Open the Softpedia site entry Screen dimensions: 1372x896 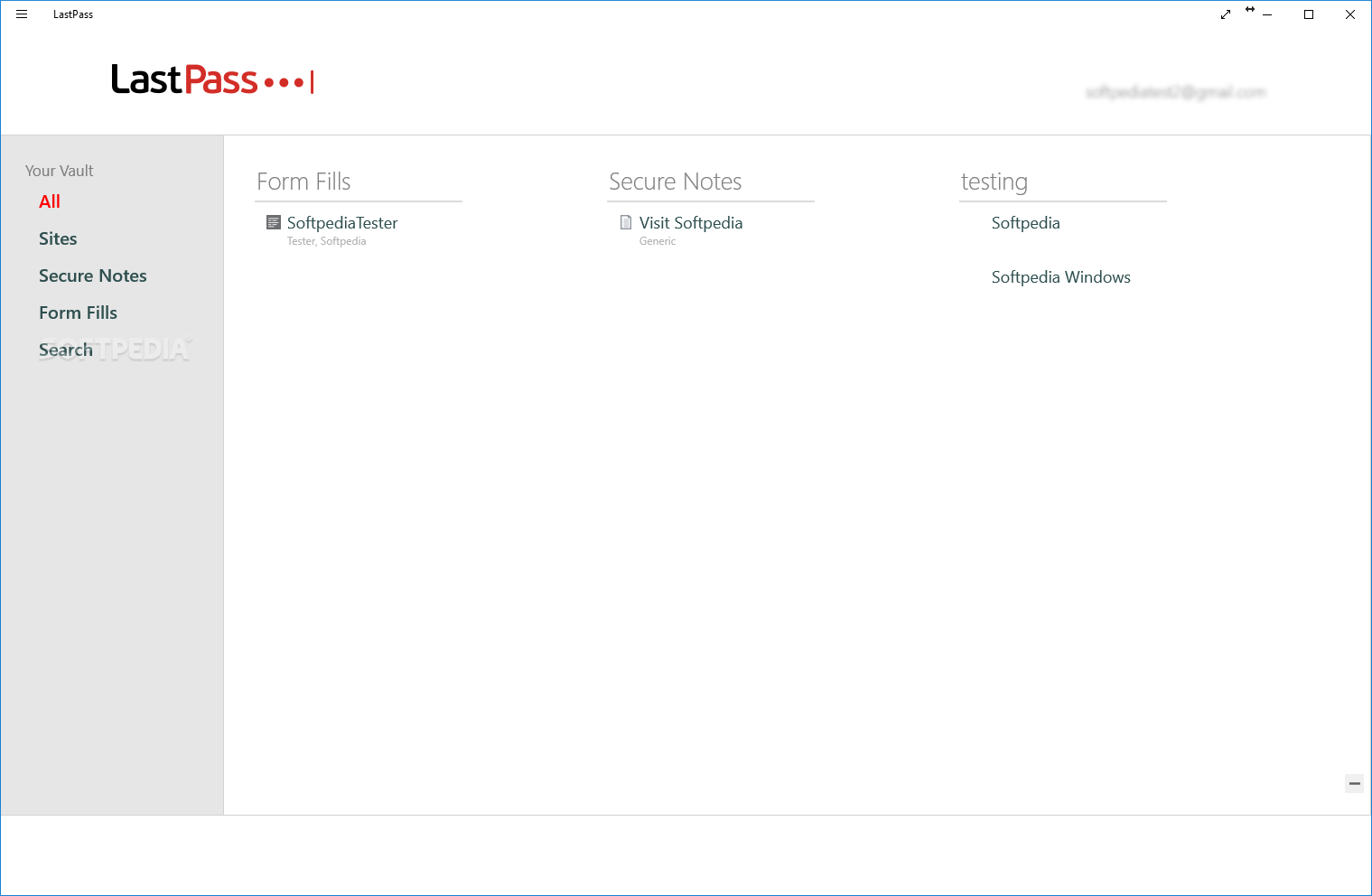[1026, 223]
